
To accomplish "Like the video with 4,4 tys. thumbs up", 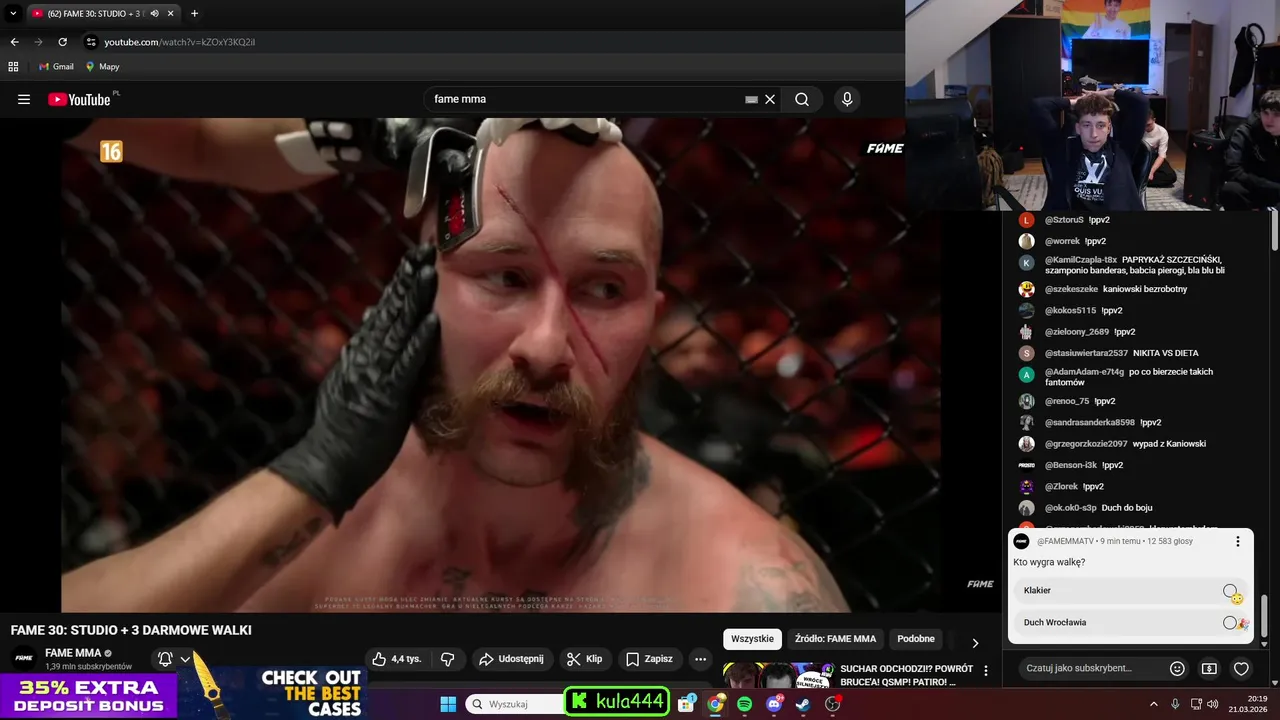I will [x=398, y=659].
